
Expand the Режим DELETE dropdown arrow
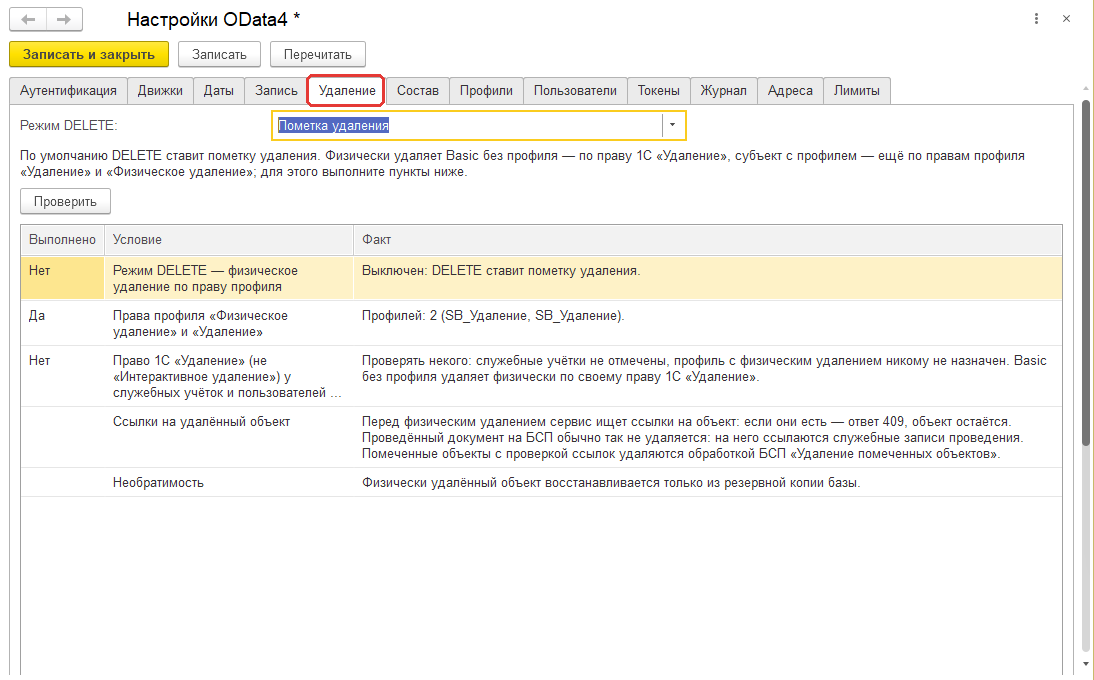point(673,126)
